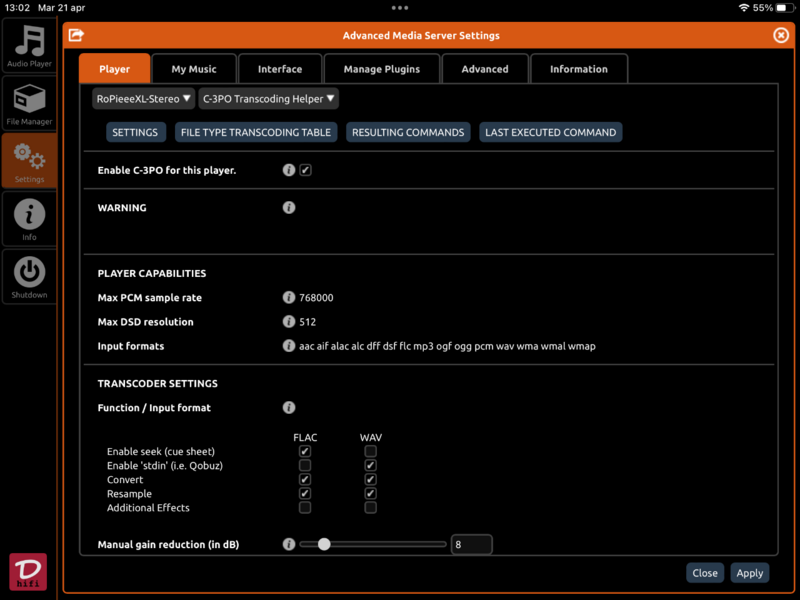Toggle Enable 'stdin' for FLAC
The image size is (800, 600).
[305, 465]
